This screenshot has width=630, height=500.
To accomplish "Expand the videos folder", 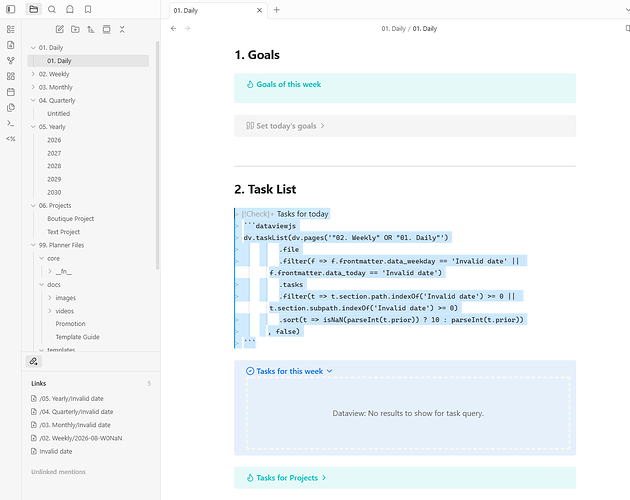I will click(x=50, y=311).
